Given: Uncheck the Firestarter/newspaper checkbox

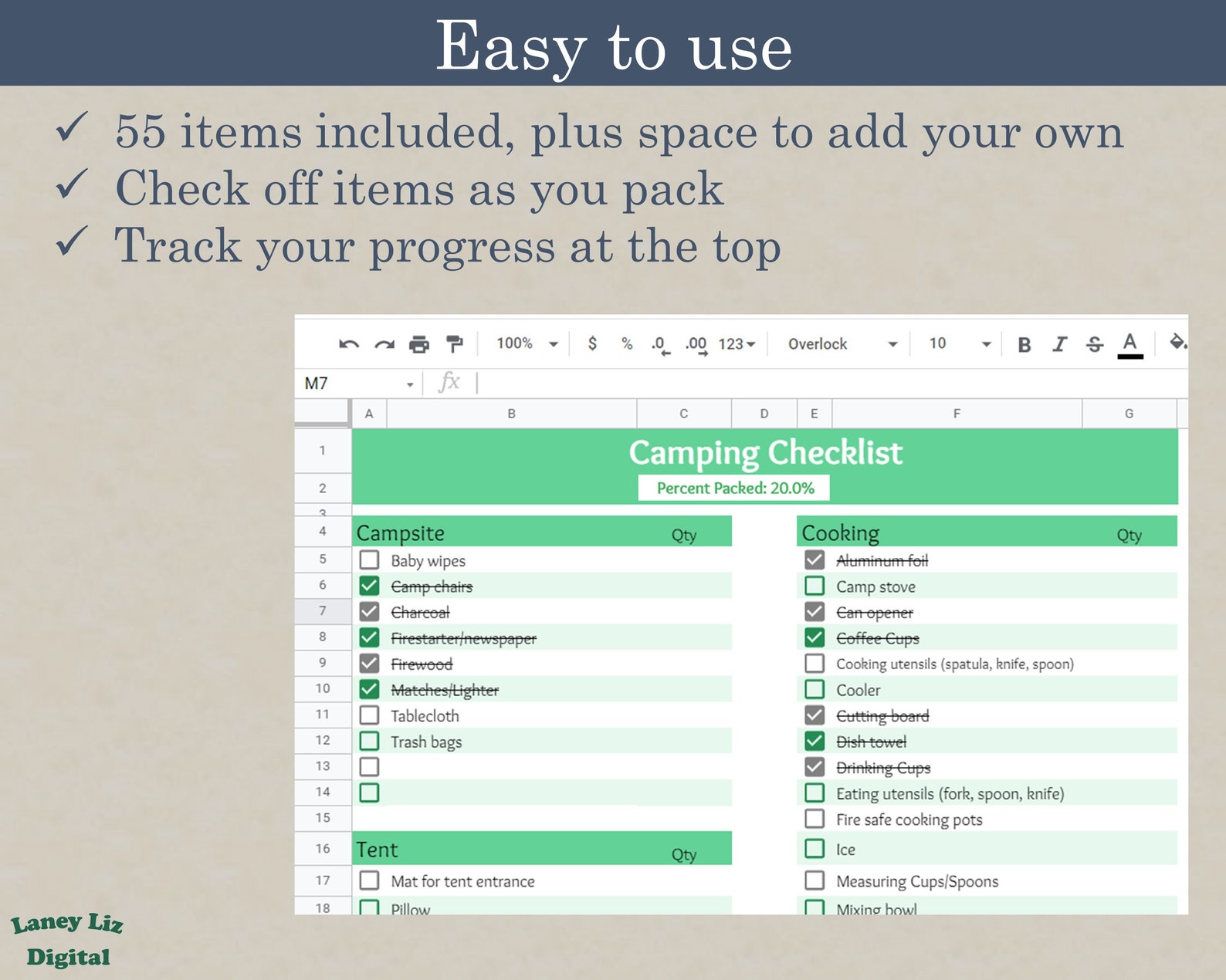Looking at the screenshot, I should coord(369,637).
